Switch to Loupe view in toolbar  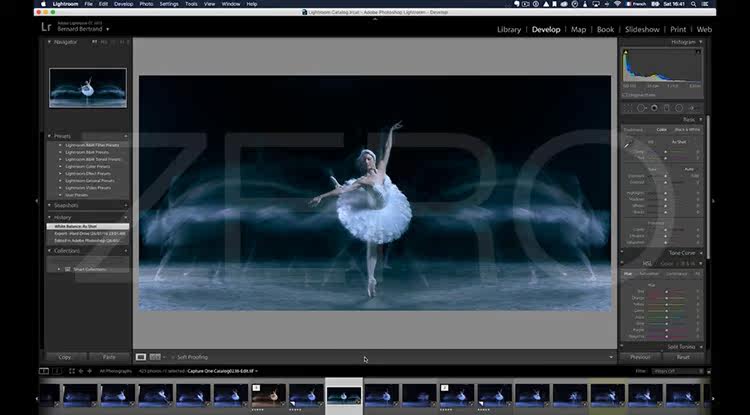click(141, 357)
